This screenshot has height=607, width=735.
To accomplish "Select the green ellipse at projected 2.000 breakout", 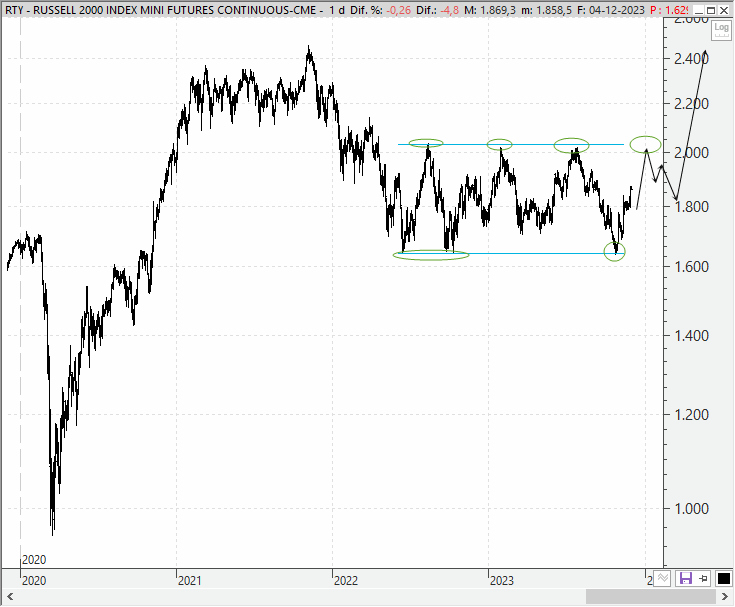I will click(645, 144).
